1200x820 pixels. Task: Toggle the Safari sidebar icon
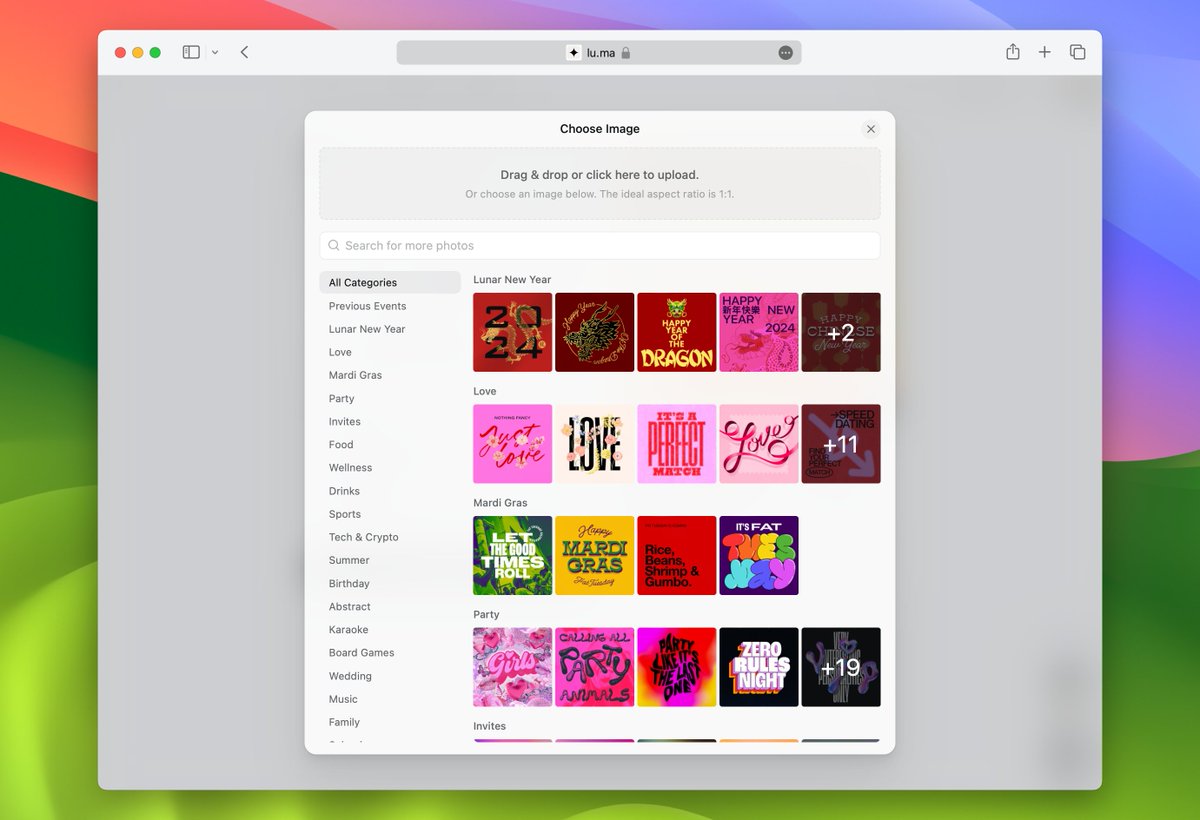pos(191,52)
